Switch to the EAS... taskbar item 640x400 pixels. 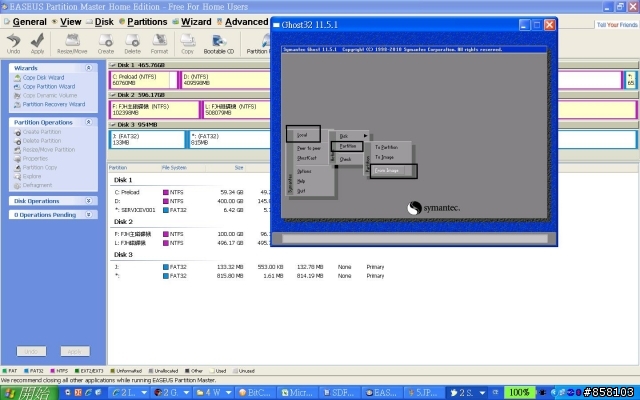(380, 393)
